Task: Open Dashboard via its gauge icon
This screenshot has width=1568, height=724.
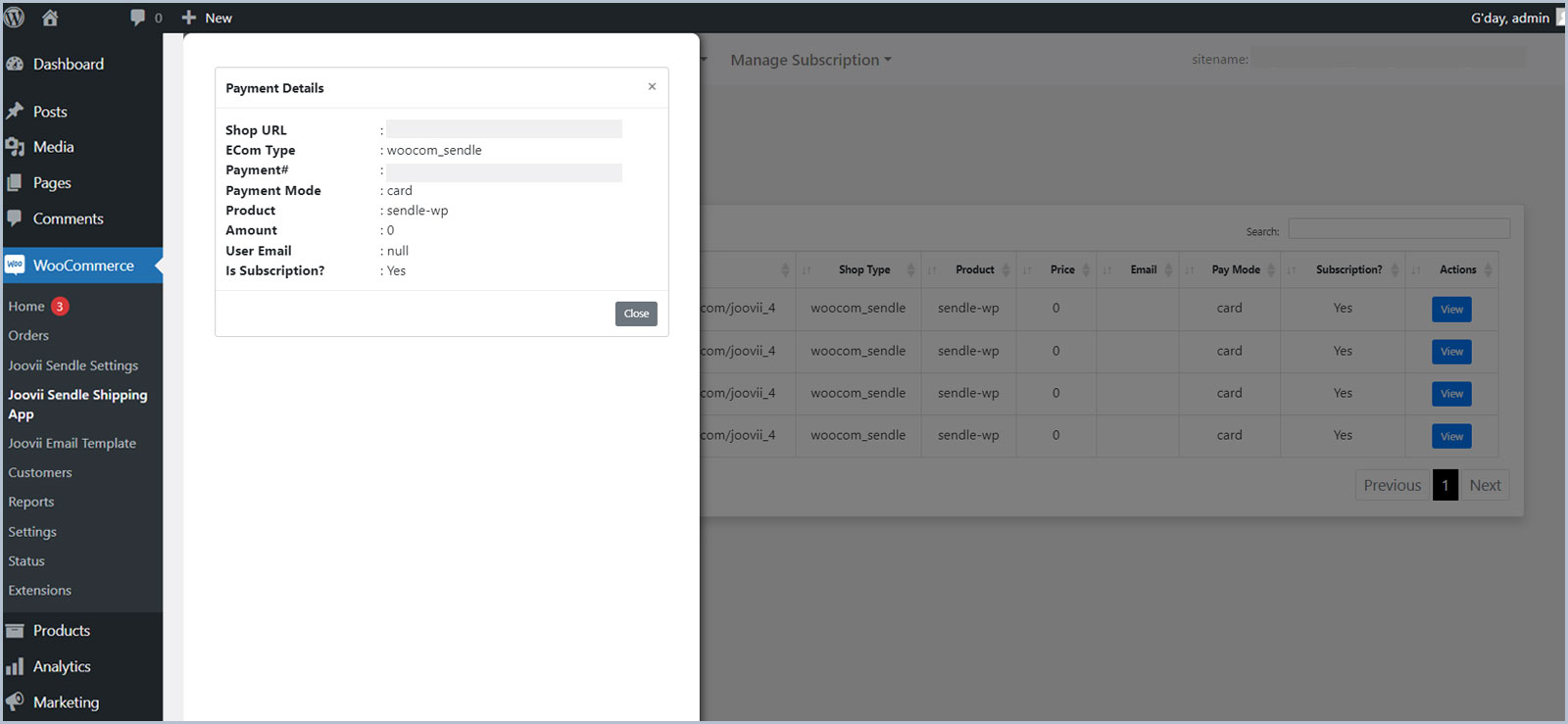Action: coord(15,65)
